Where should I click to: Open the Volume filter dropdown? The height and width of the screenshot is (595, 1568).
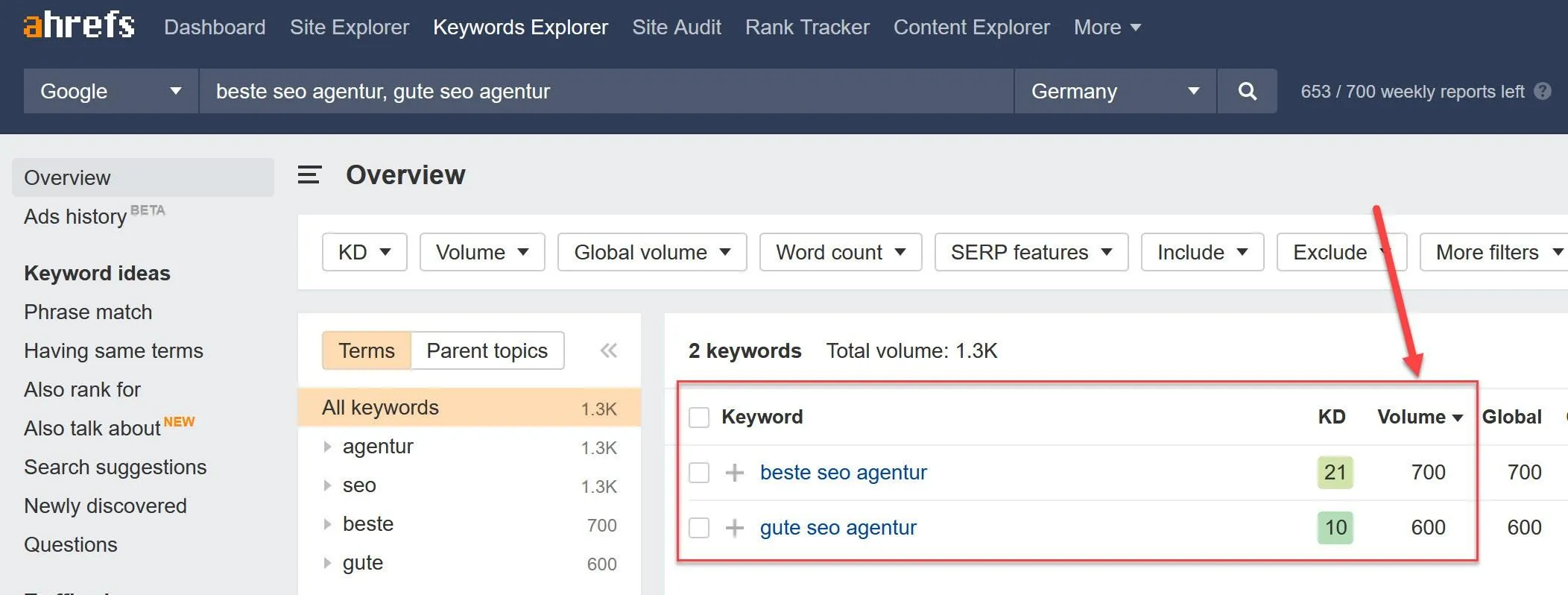click(x=482, y=252)
